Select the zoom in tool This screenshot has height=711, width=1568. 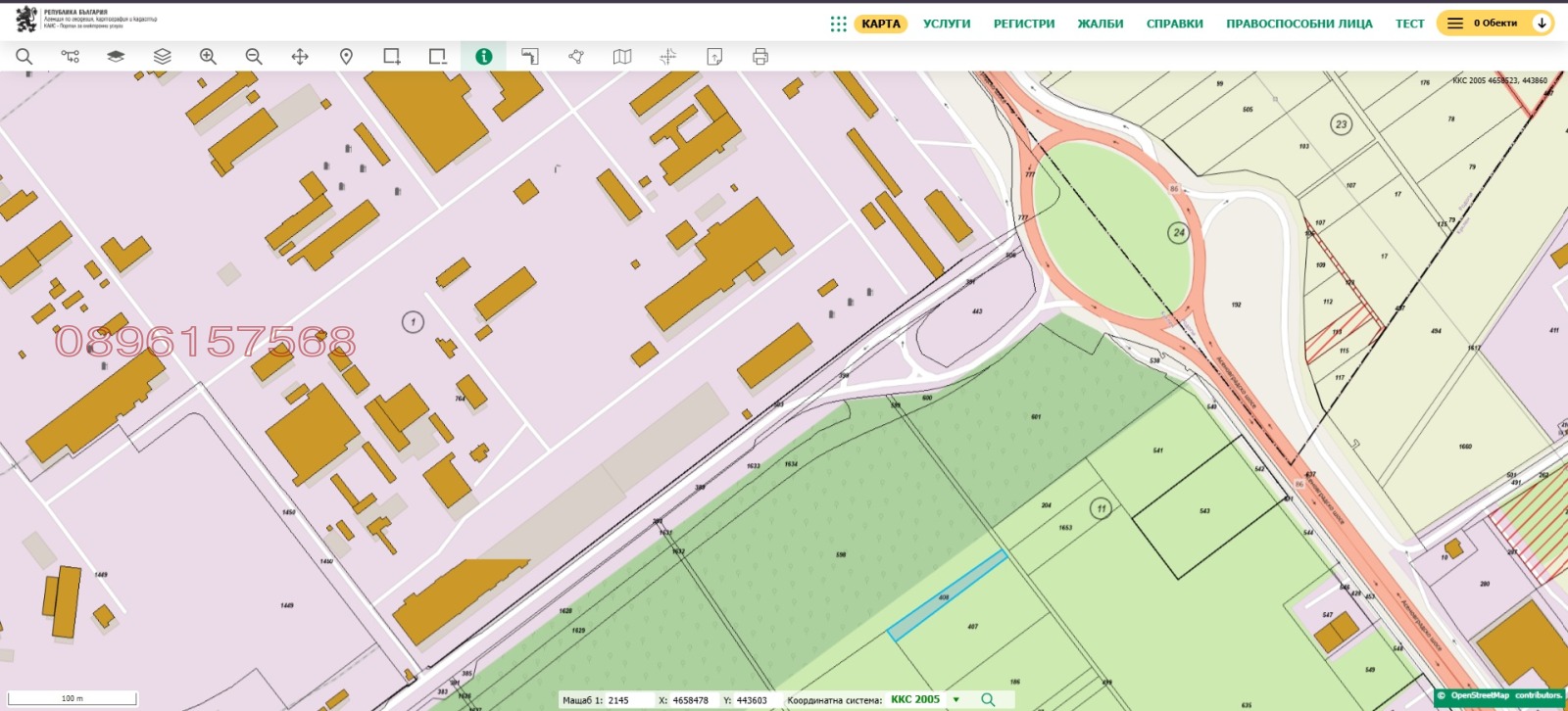coord(208,57)
